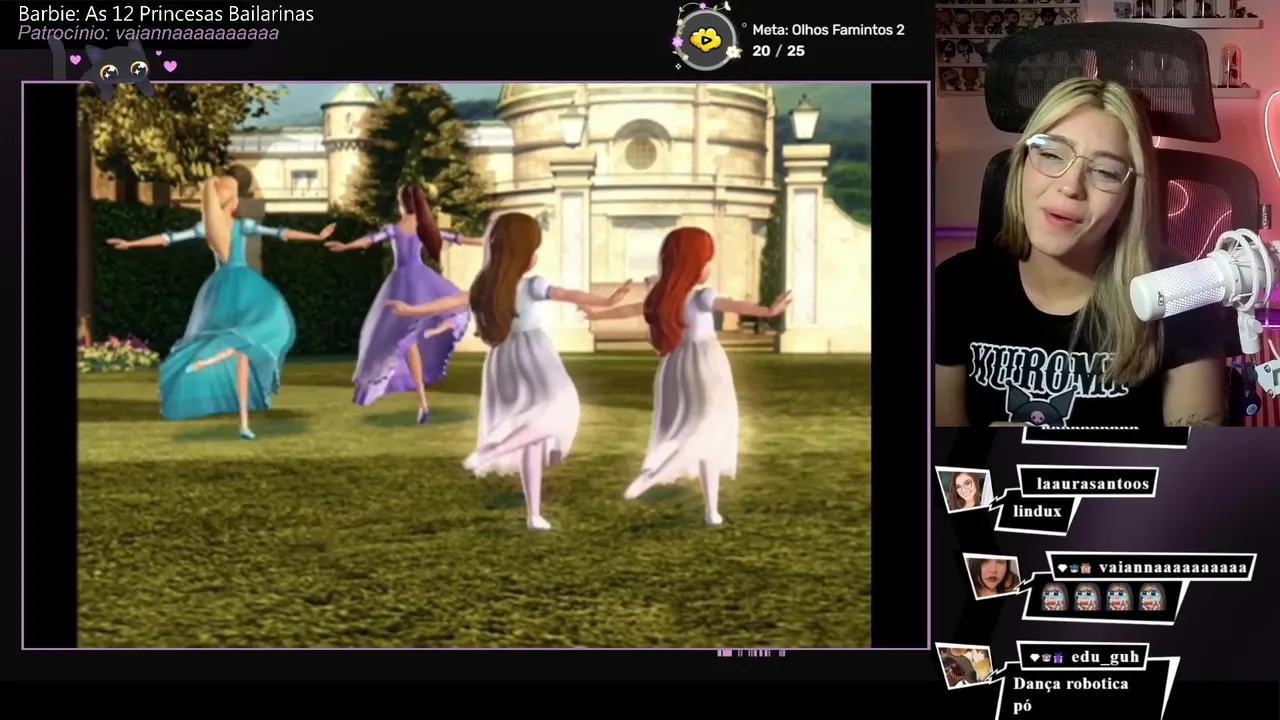Click the chat message 'Dança robotica pó'
The image size is (1280, 720).
tap(1070, 695)
